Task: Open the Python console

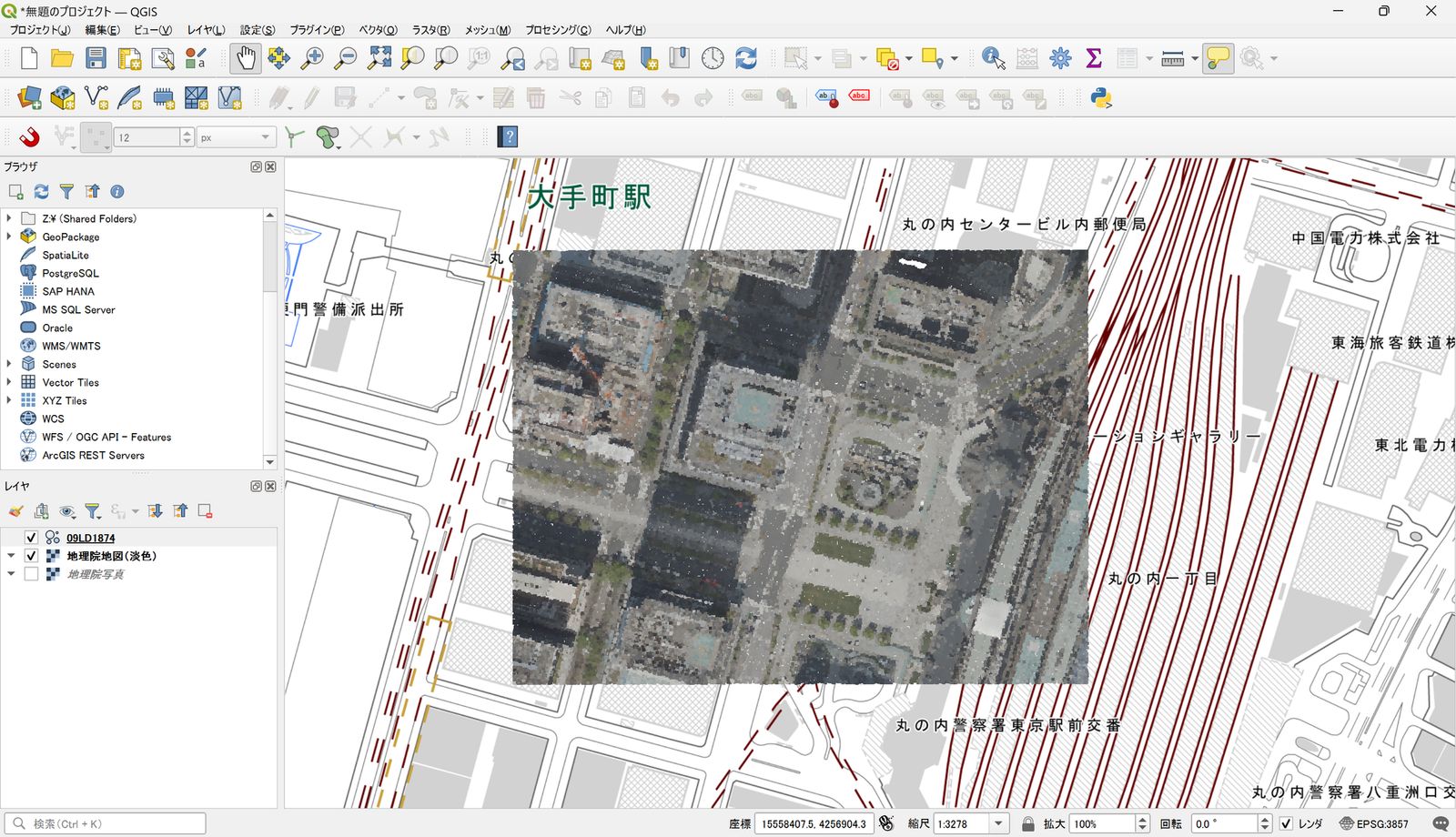Action: (1101, 98)
